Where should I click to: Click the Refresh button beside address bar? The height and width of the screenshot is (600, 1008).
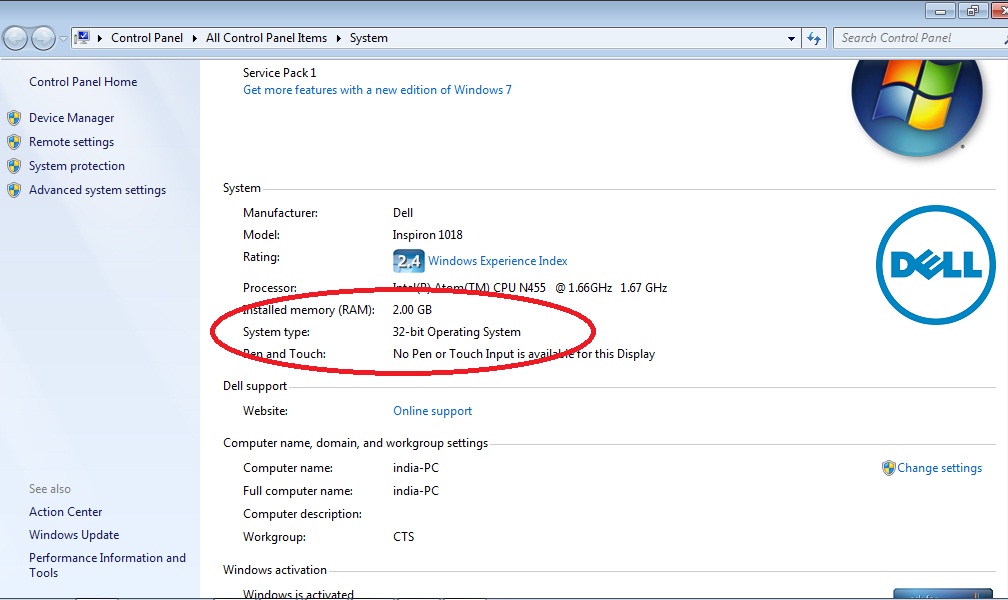[x=814, y=39]
